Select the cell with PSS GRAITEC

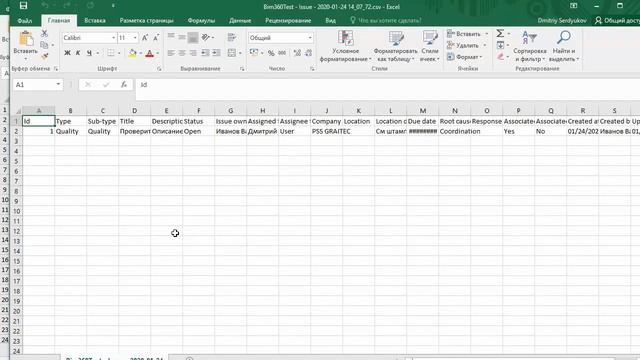[x=327, y=131]
